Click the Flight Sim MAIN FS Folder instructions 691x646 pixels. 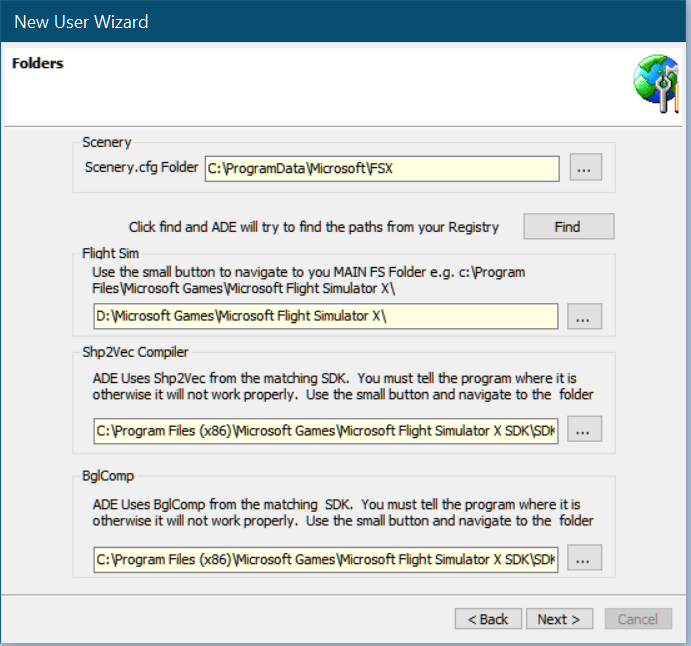[x=308, y=280]
